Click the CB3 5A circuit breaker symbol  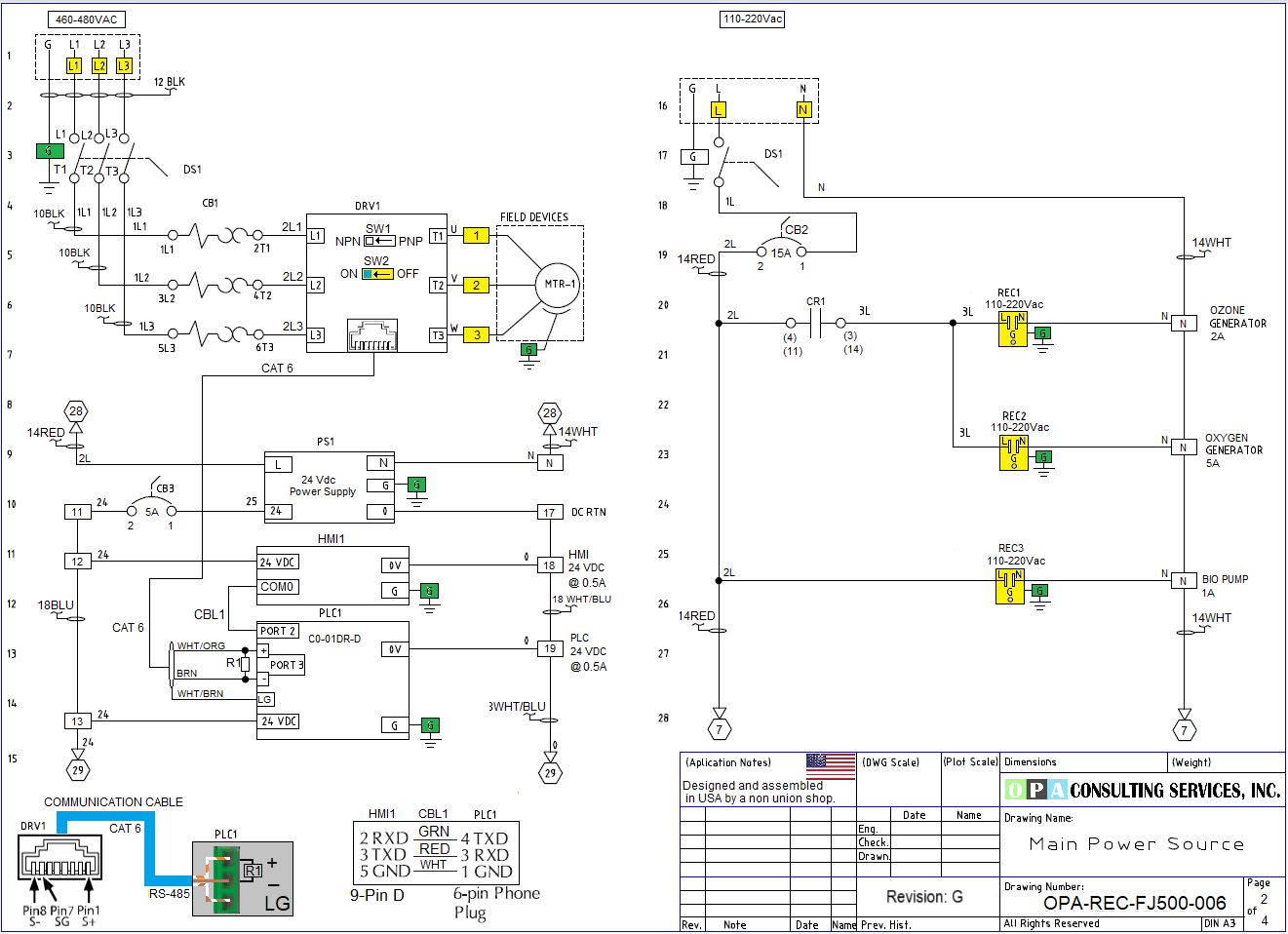151,509
